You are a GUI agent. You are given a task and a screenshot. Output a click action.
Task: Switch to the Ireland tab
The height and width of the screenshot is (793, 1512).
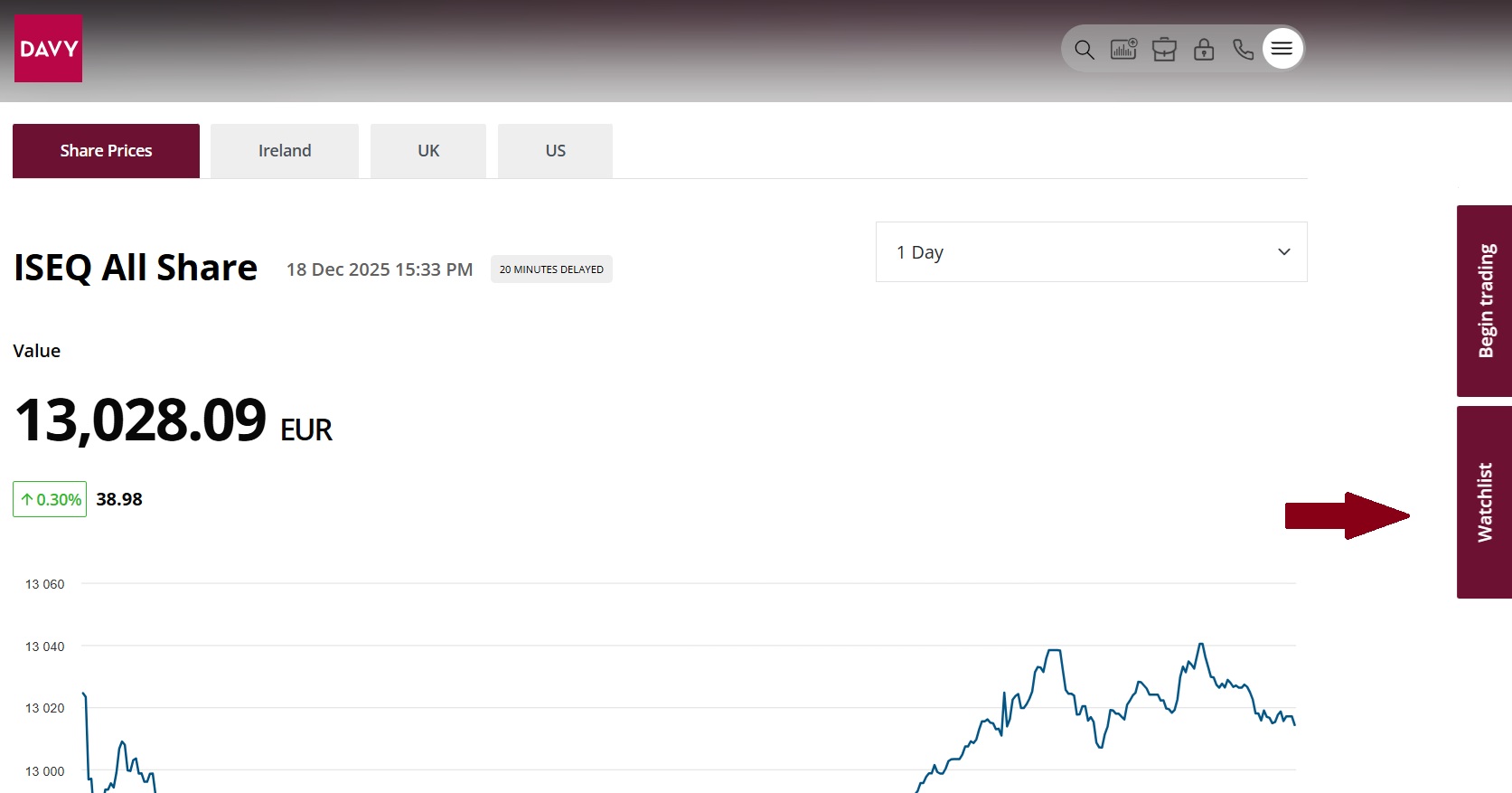pos(285,151)
